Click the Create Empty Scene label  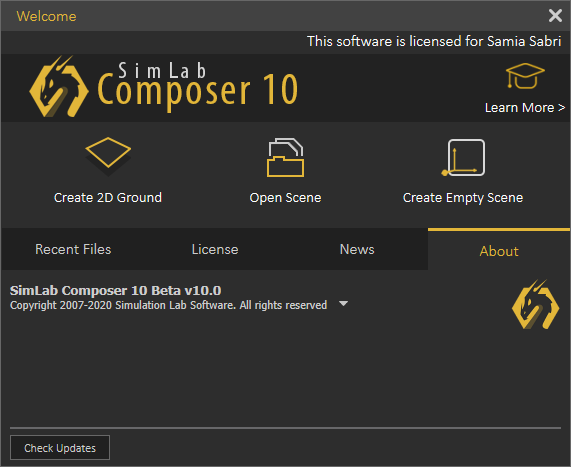463,198
